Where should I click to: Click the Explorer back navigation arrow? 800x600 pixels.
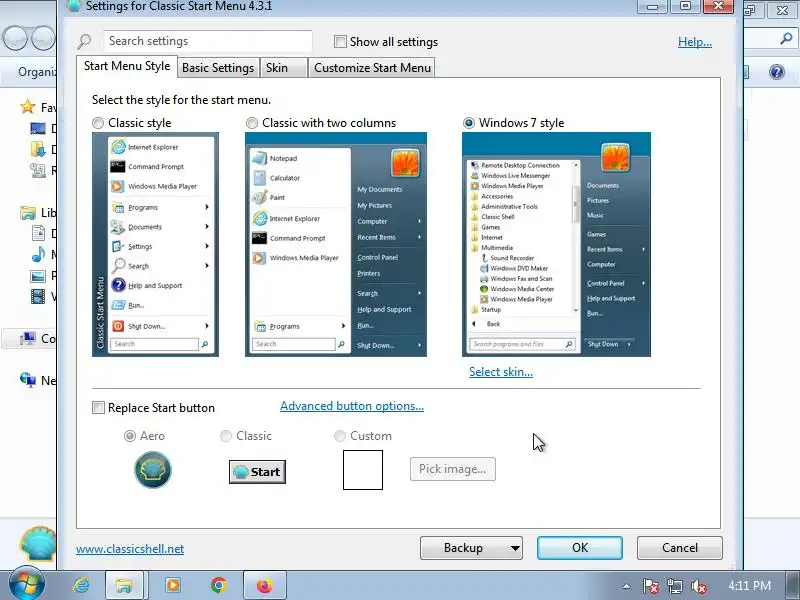[x=14, y=38]
